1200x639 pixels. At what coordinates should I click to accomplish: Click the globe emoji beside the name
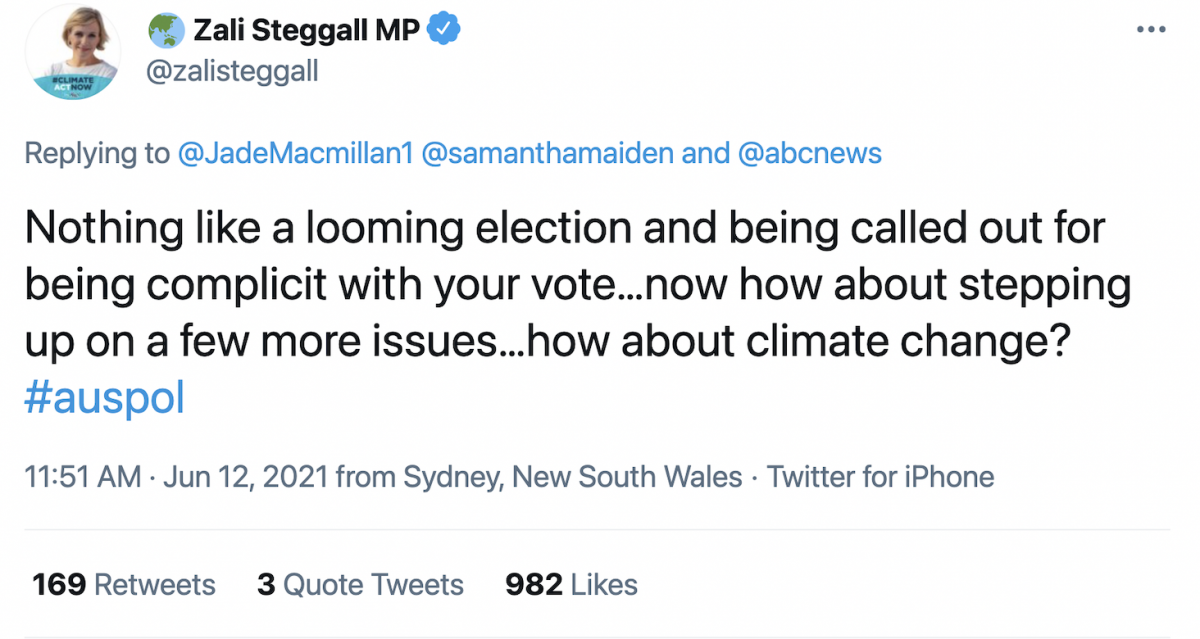(164, 31)
